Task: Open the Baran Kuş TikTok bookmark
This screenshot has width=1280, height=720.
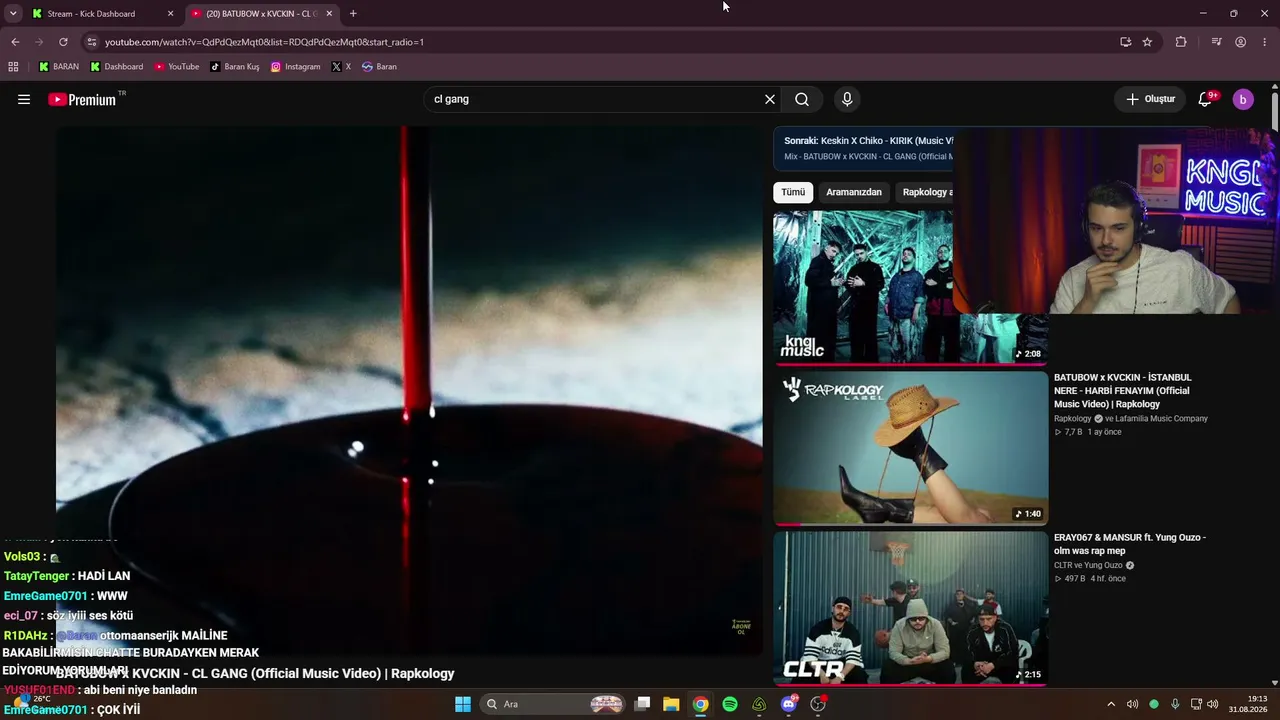Action: click(235, 67)
